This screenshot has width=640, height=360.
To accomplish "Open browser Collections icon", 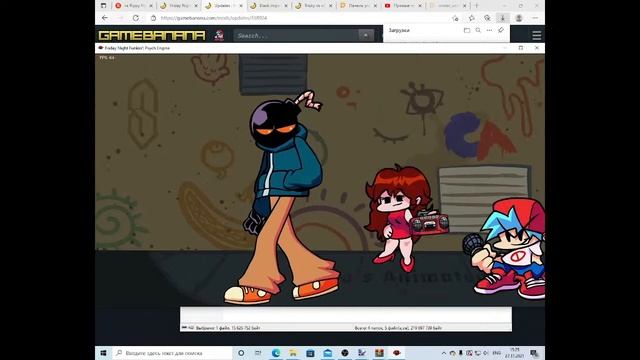I will click(487, 18).
